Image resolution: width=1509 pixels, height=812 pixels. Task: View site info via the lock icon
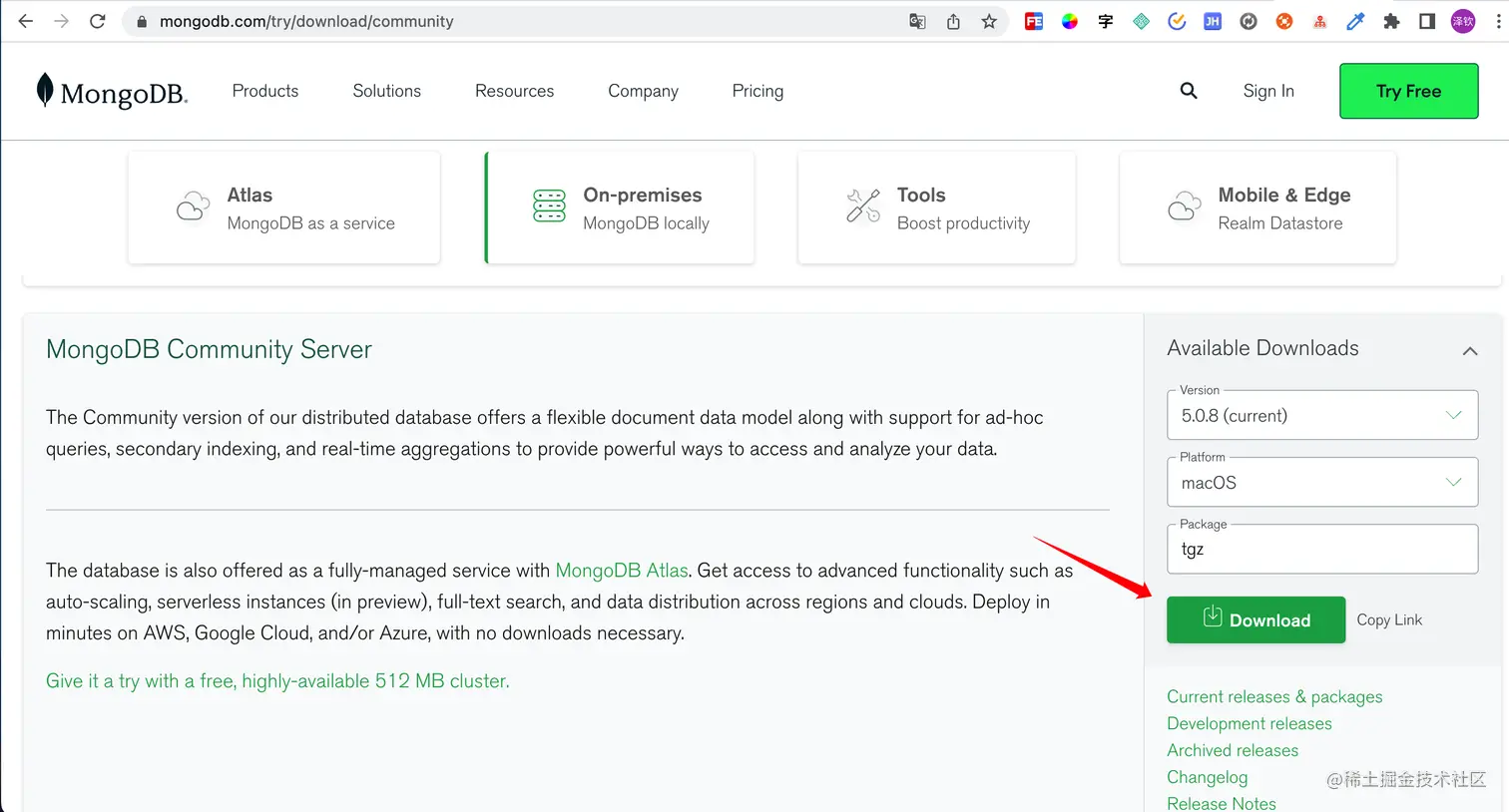pos(142,21)
